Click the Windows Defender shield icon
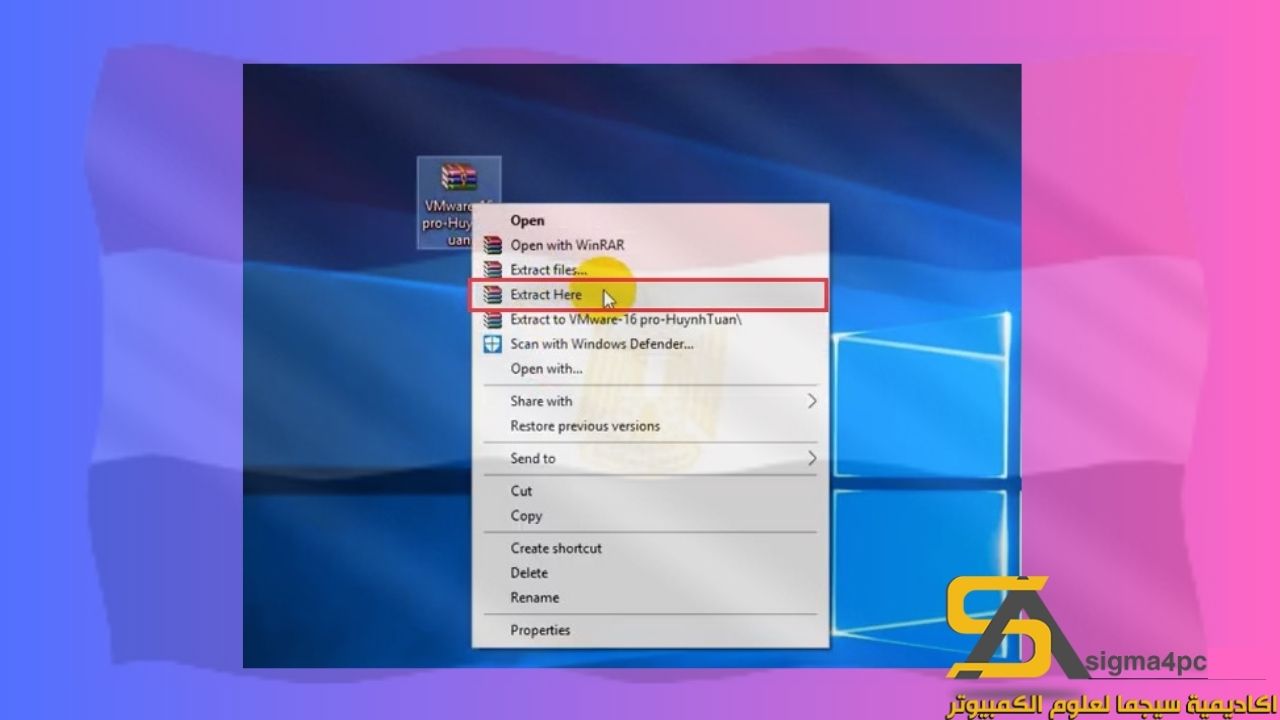The image size is (1280, 720). pos(492,344)
